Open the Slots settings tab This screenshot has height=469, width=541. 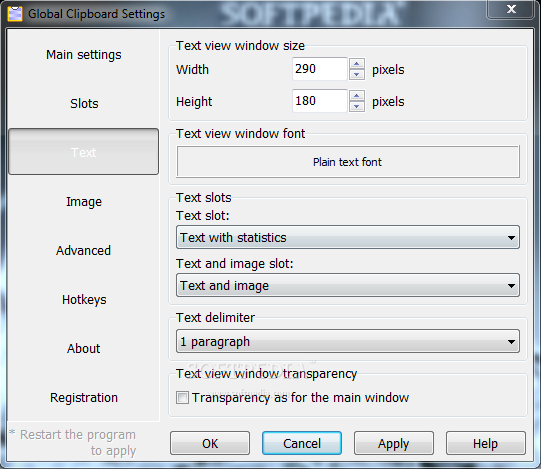(83, 104)
